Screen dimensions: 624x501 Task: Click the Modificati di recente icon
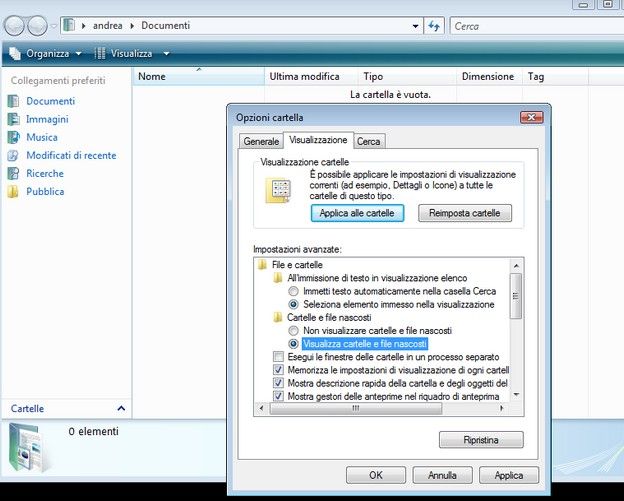[13, 155]
